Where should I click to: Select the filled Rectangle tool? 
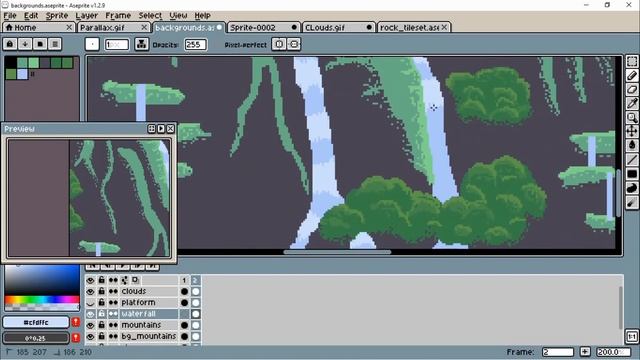[632, 174]
